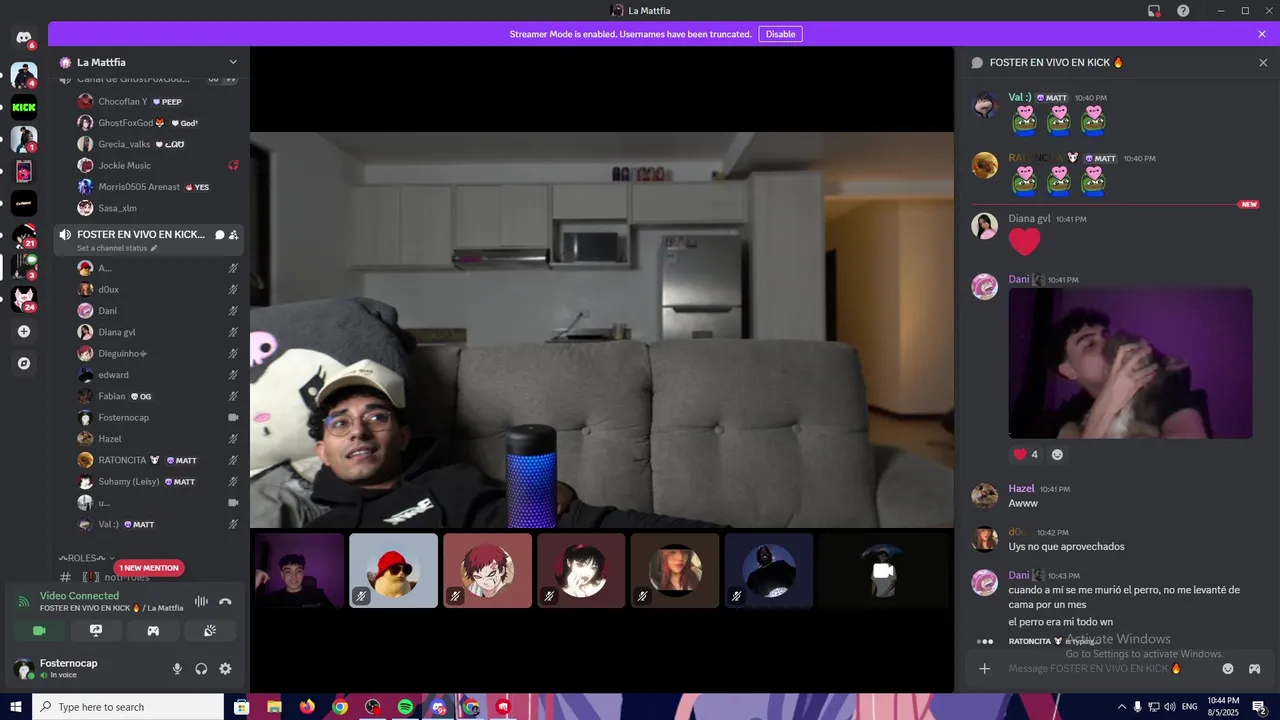Open system volume control in tray

(x=1169, y=707)
